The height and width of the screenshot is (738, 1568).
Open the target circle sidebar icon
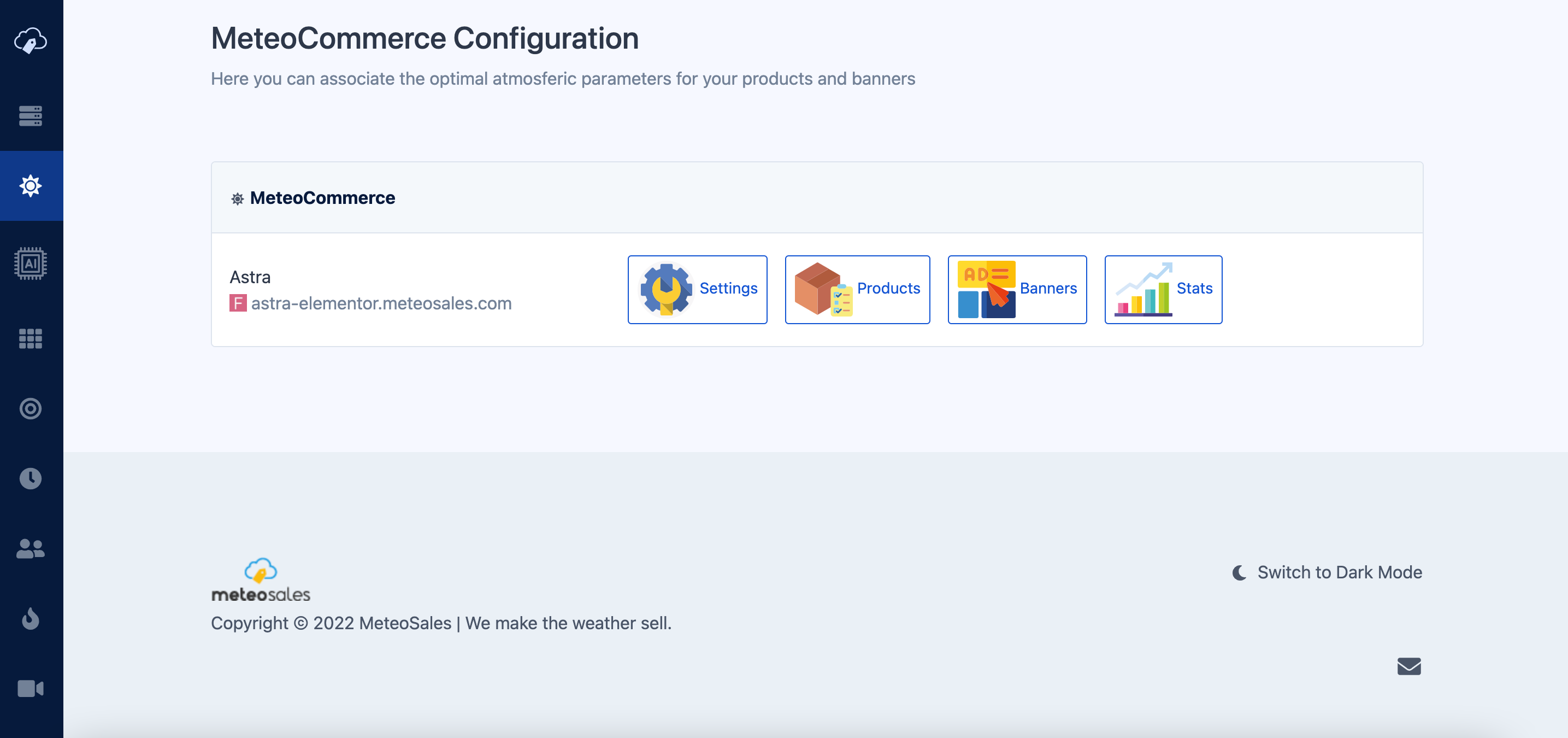pos(31,408)
